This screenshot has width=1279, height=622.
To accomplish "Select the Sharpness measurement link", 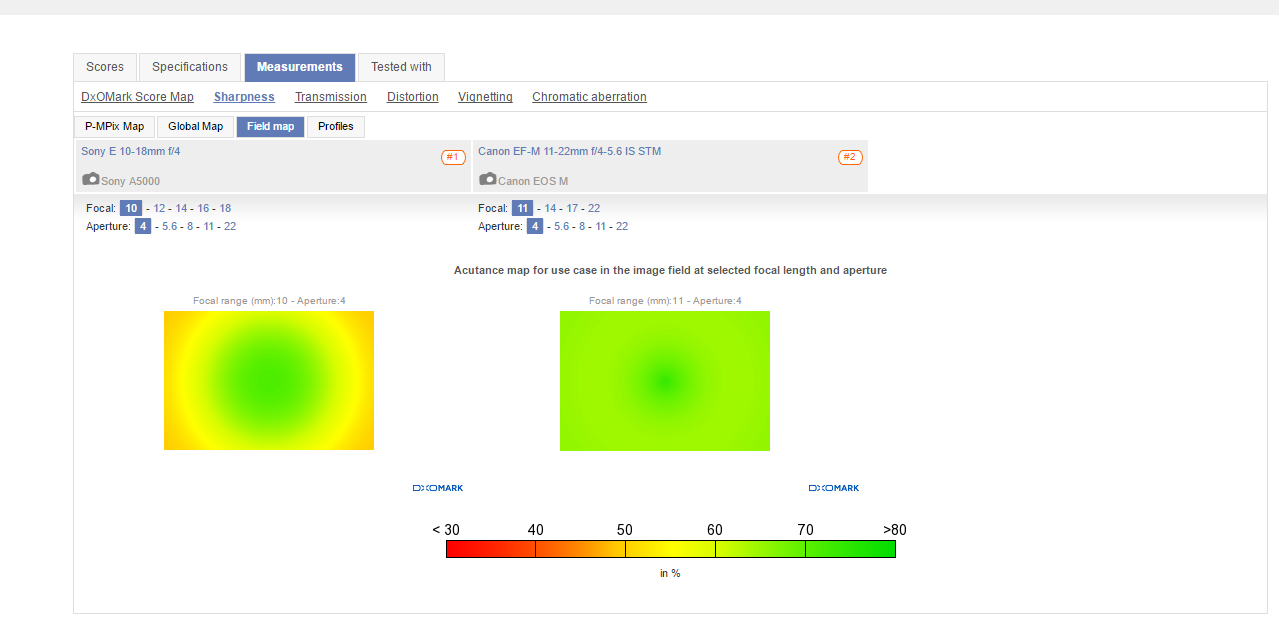I will tap(244, 97).
